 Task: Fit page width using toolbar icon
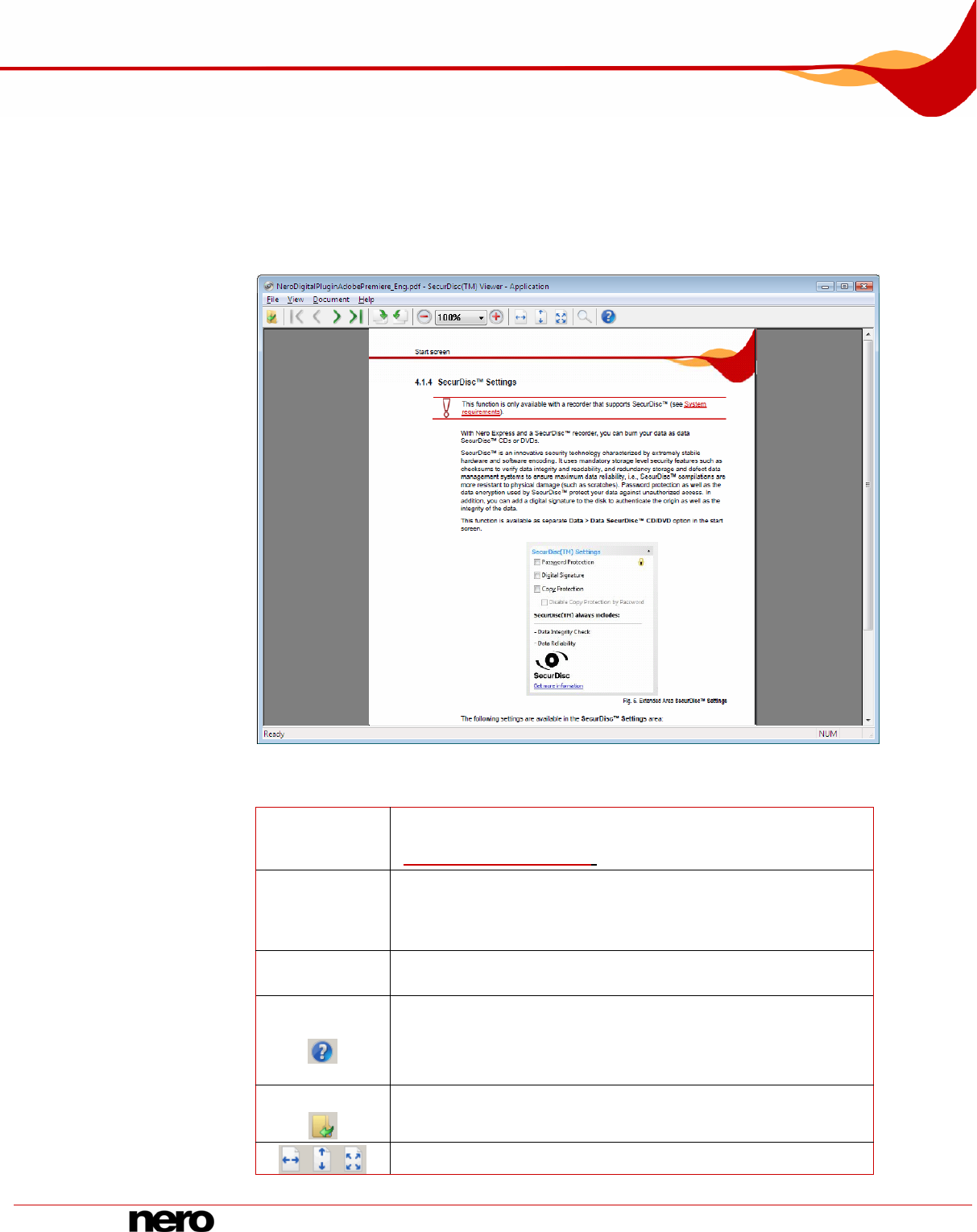pyautogui.click(x=520, y=317)
